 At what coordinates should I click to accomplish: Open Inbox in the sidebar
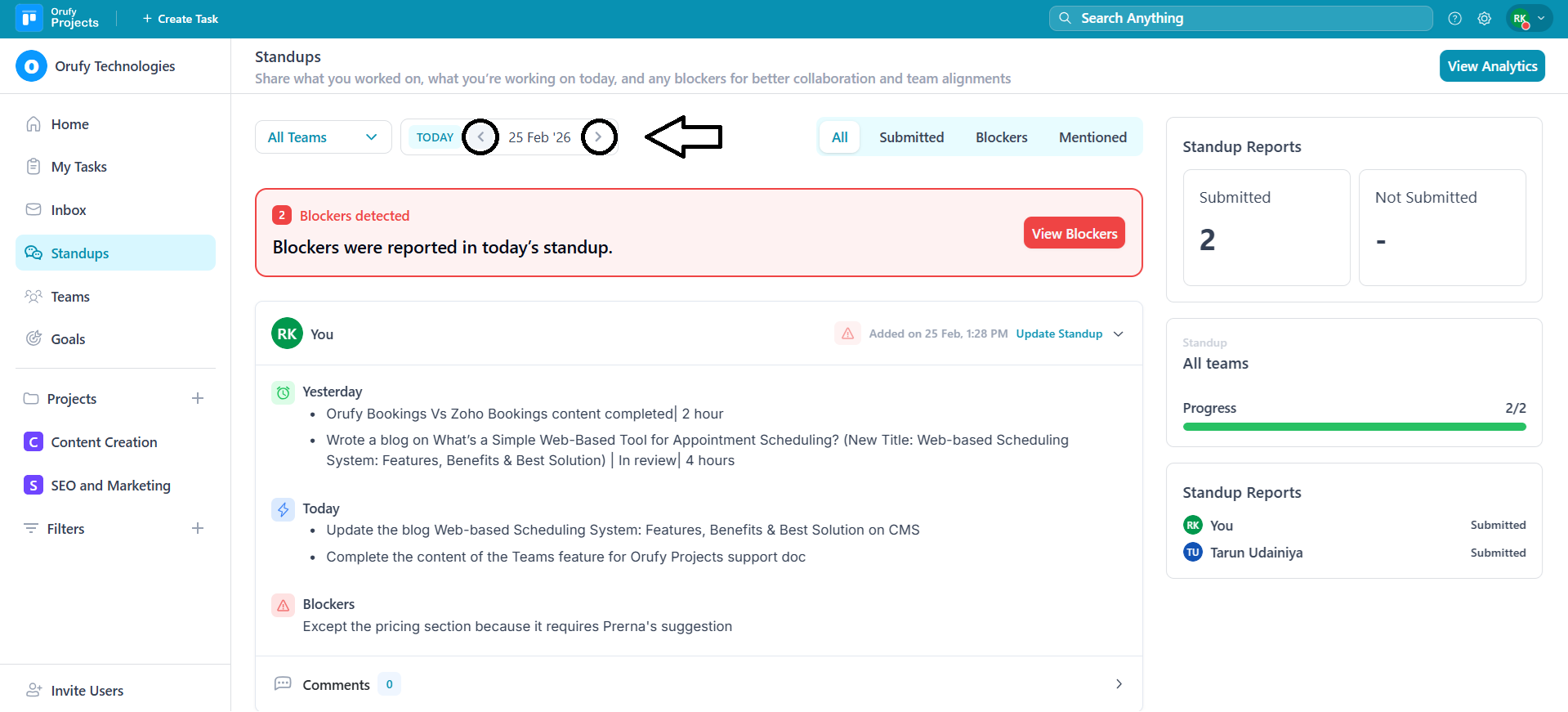click(x=68, y=210)
